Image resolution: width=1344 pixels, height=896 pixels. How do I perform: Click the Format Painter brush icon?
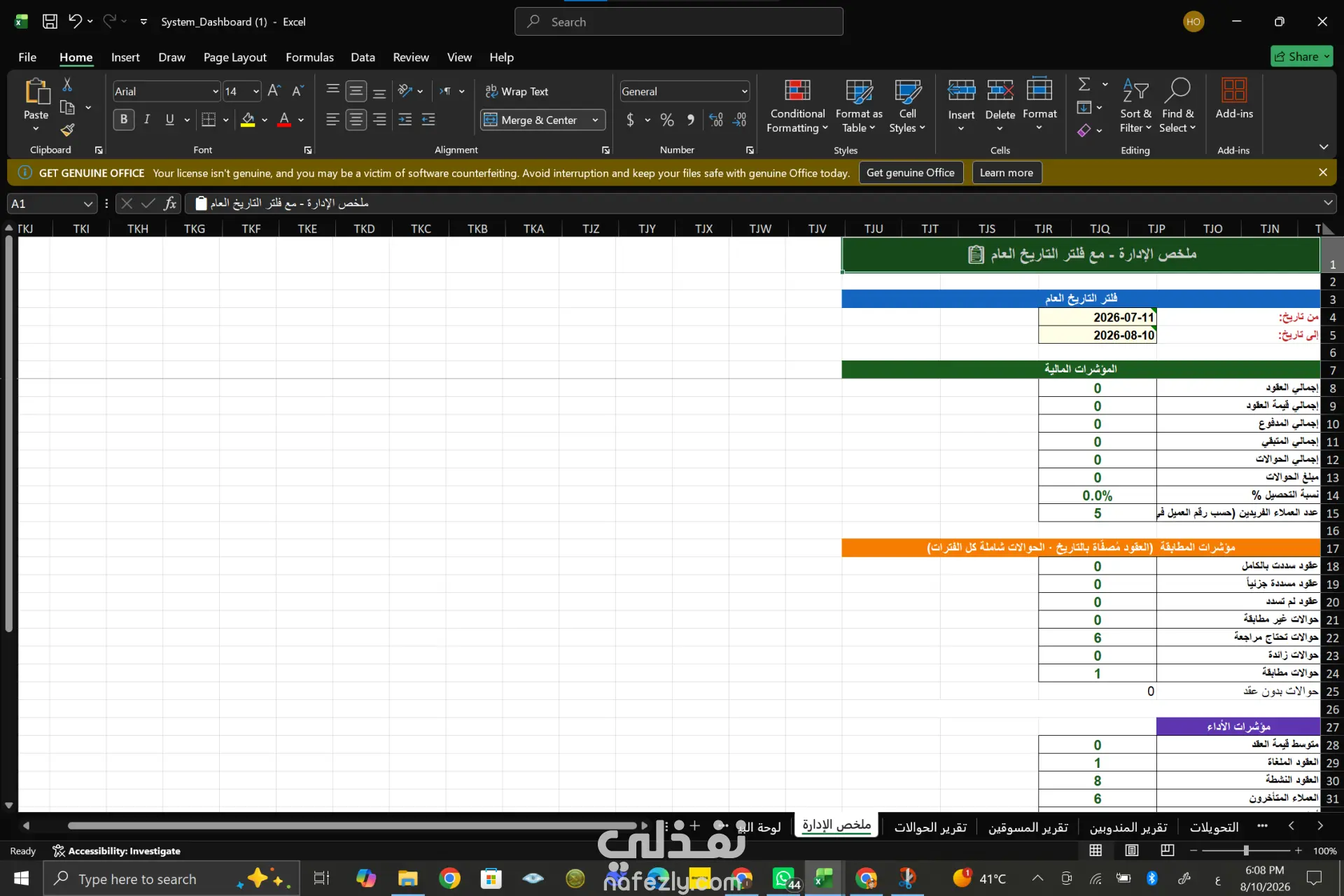tap(67, 129)
